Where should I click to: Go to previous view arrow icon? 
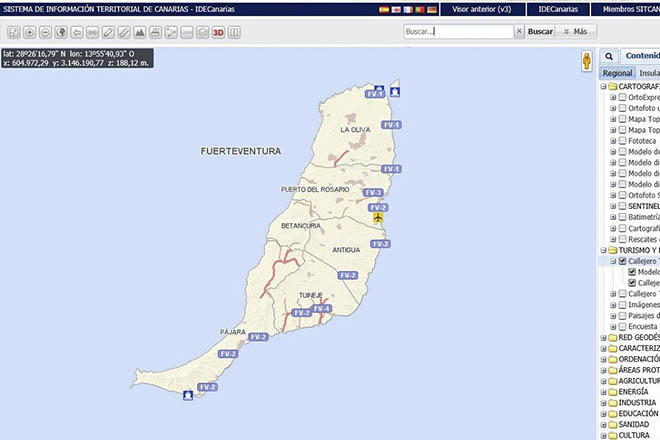pyautogui.click(x=77, y=32)
